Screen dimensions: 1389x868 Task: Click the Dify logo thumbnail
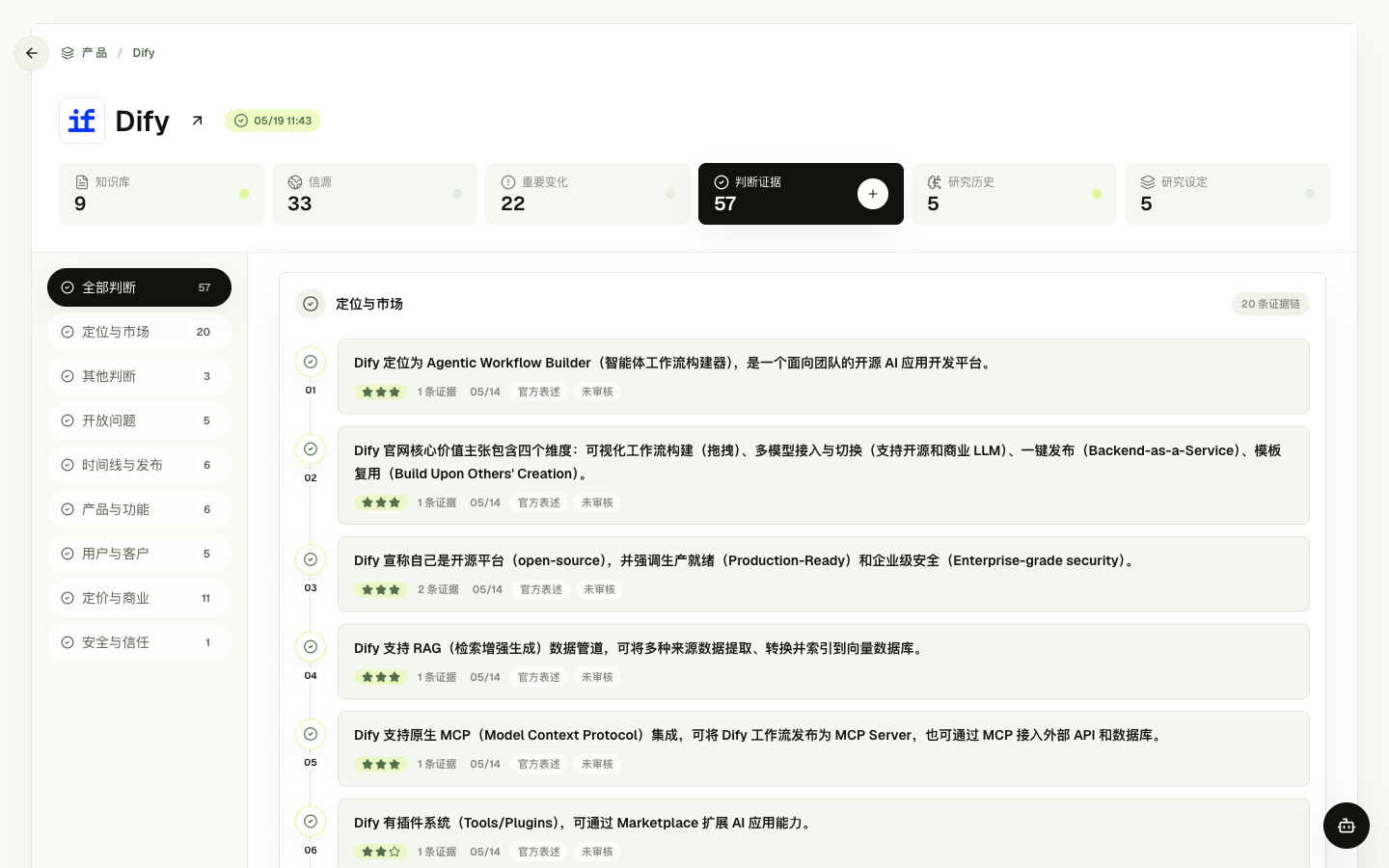(82, 121)
